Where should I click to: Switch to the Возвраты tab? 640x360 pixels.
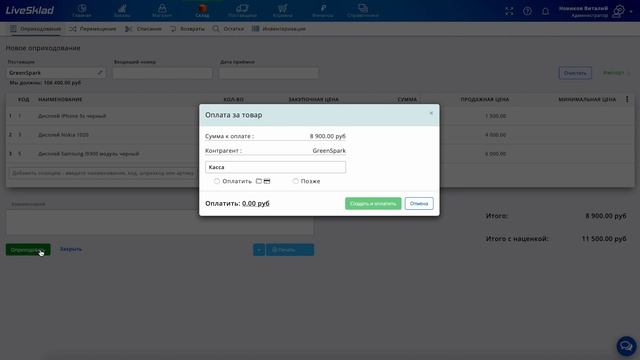coord(187,29)
